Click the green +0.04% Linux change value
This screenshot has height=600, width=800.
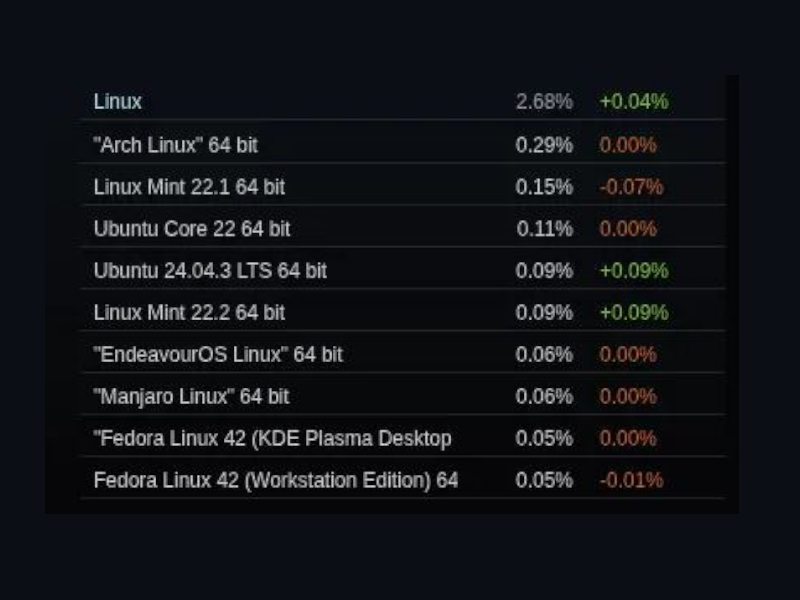click(x=633, y=102)
